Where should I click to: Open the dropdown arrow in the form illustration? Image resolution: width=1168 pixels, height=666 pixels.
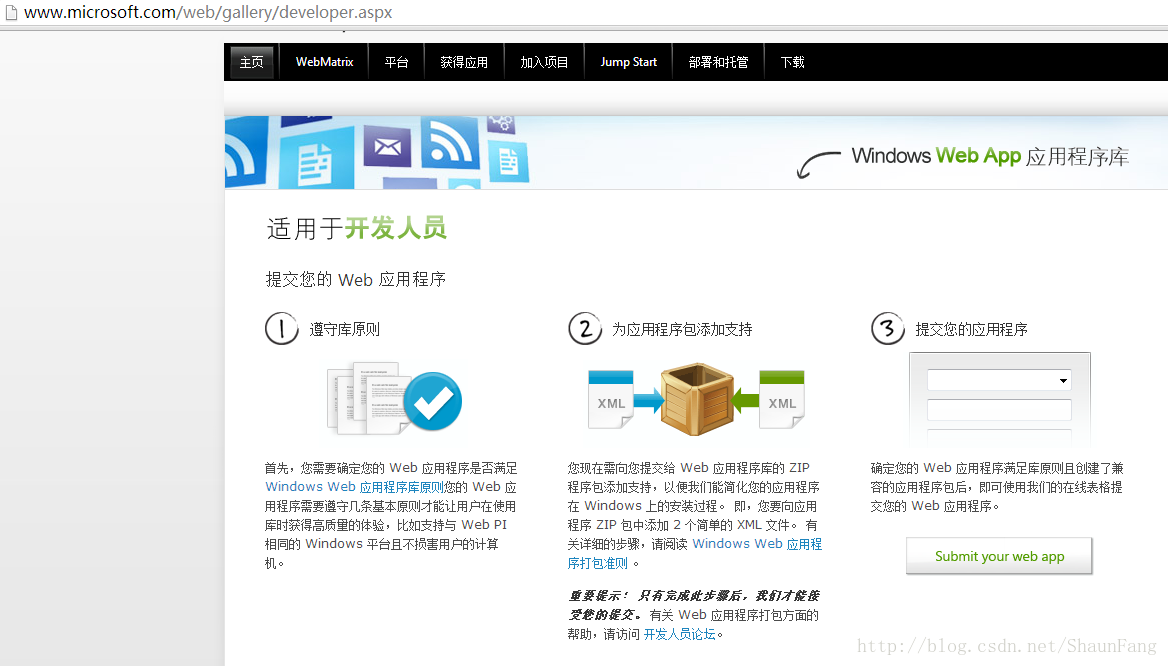click(x=1063, y=381)
